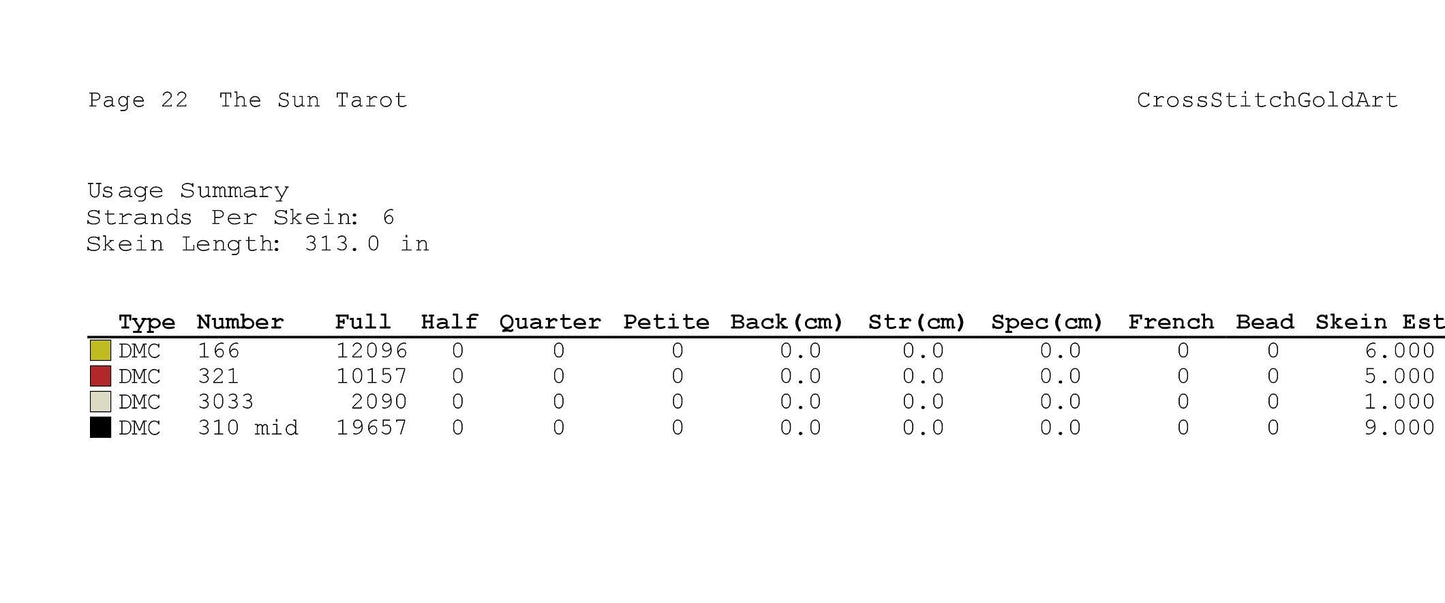Click the 10157 full stitch count
The image size is (1445, 603).
pyautogui.click(x=371, y=377)
